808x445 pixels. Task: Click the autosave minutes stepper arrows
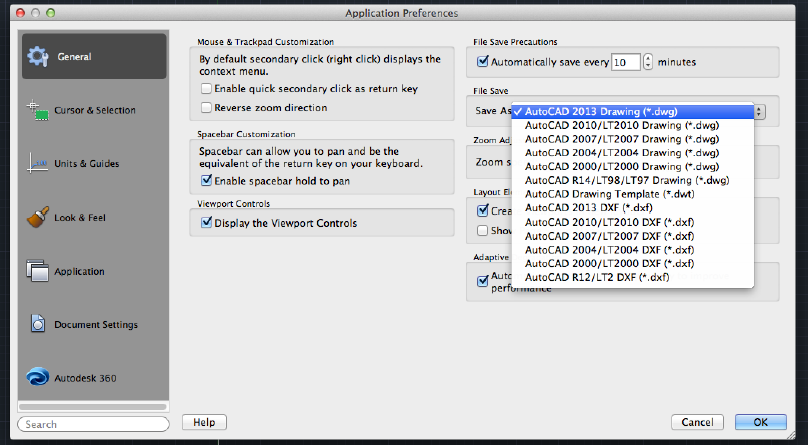coord(648,62)
